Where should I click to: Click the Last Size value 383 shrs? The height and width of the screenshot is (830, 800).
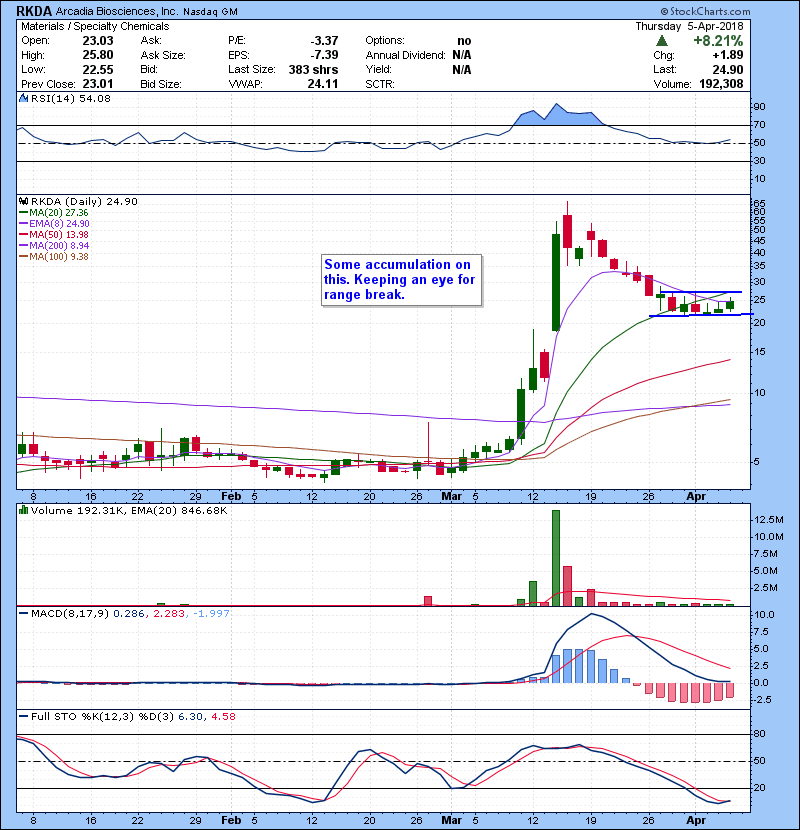pos(313,69)
